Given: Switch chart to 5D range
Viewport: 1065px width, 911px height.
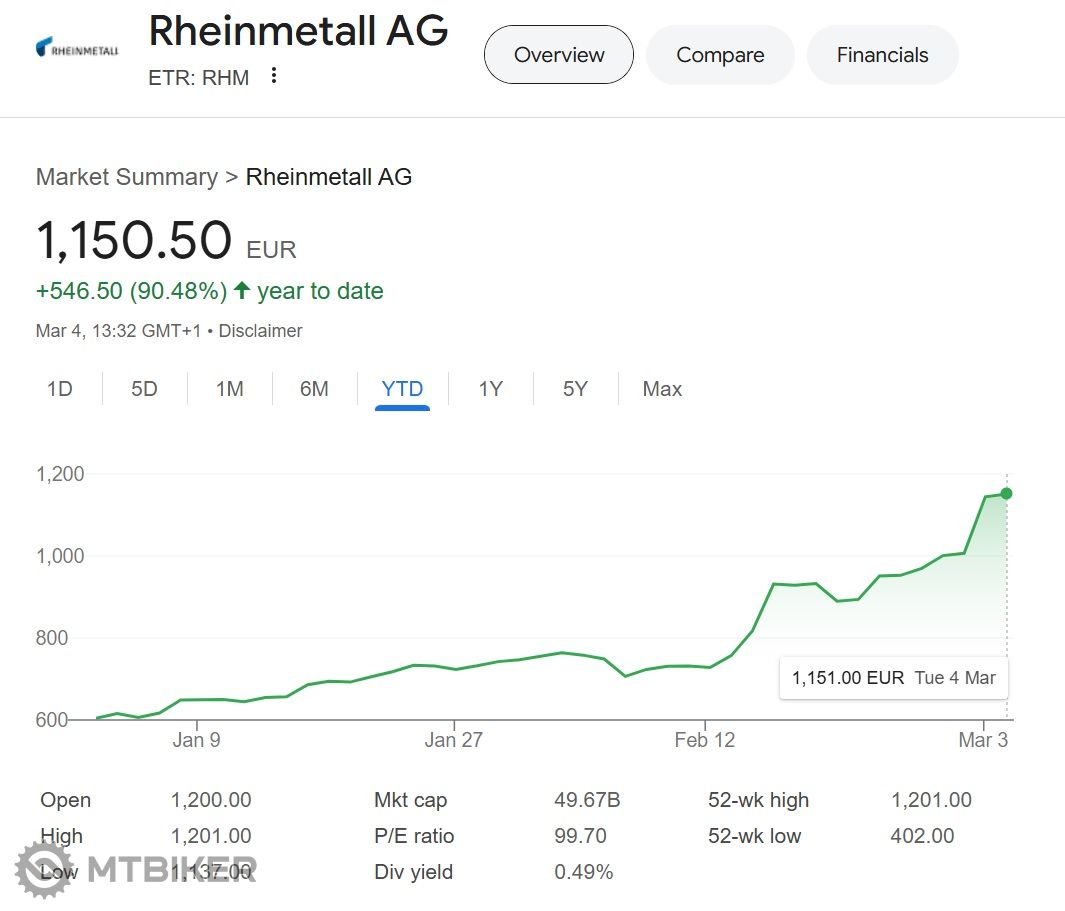Looking at the screenshot, I should click(x=145, y=389).
